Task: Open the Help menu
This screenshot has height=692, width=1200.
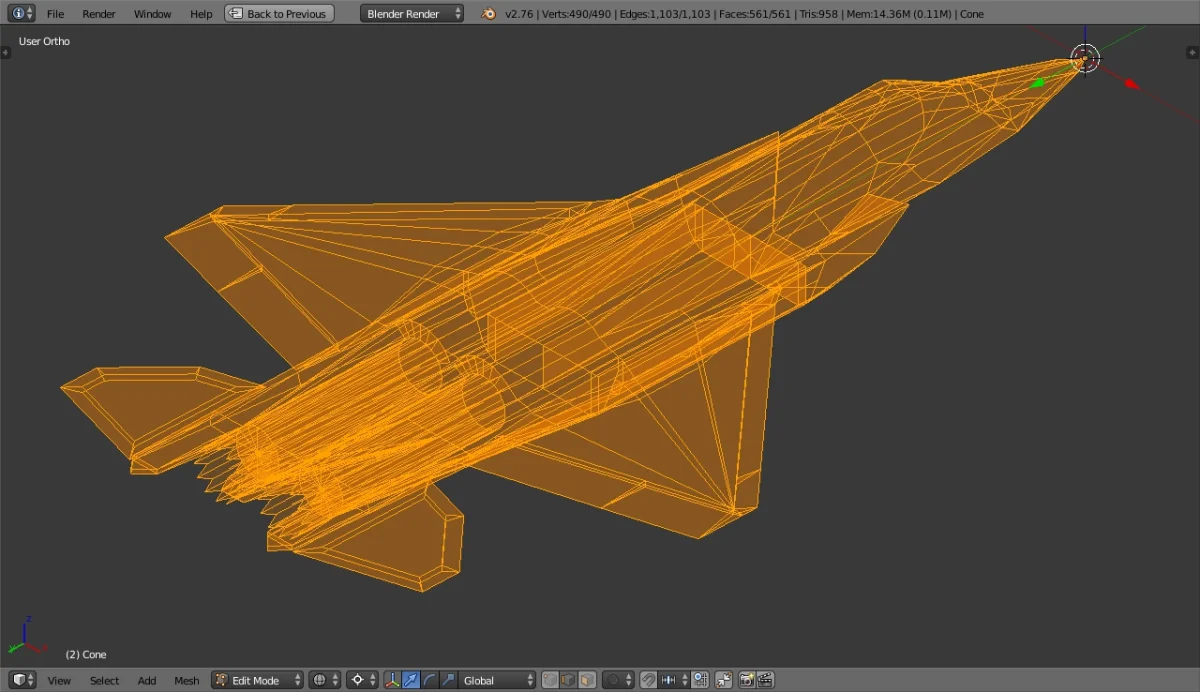Action: coord(201,14)
